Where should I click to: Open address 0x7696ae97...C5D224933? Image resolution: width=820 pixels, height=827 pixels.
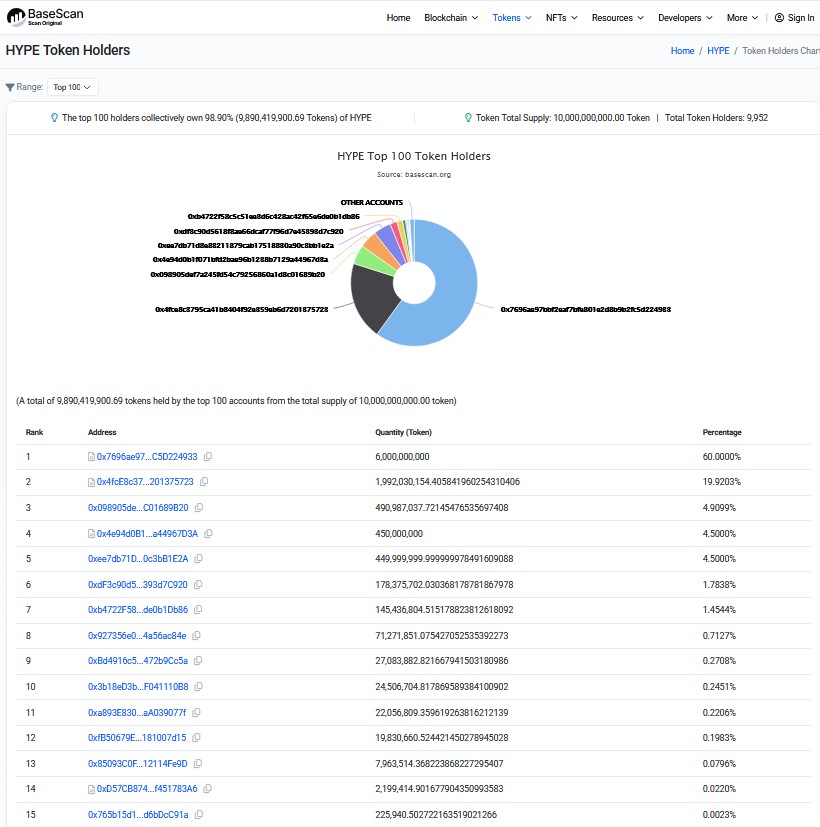click(x=147, y=457)
